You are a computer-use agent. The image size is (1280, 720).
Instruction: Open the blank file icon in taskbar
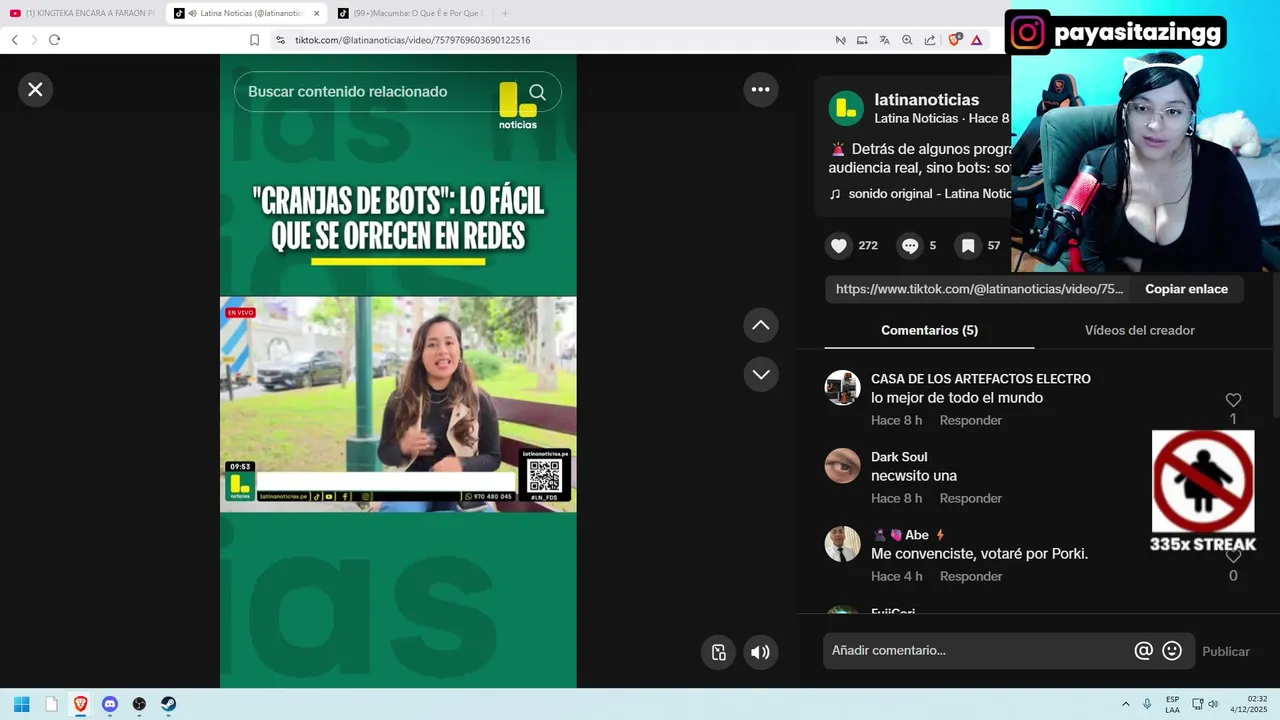51,704
